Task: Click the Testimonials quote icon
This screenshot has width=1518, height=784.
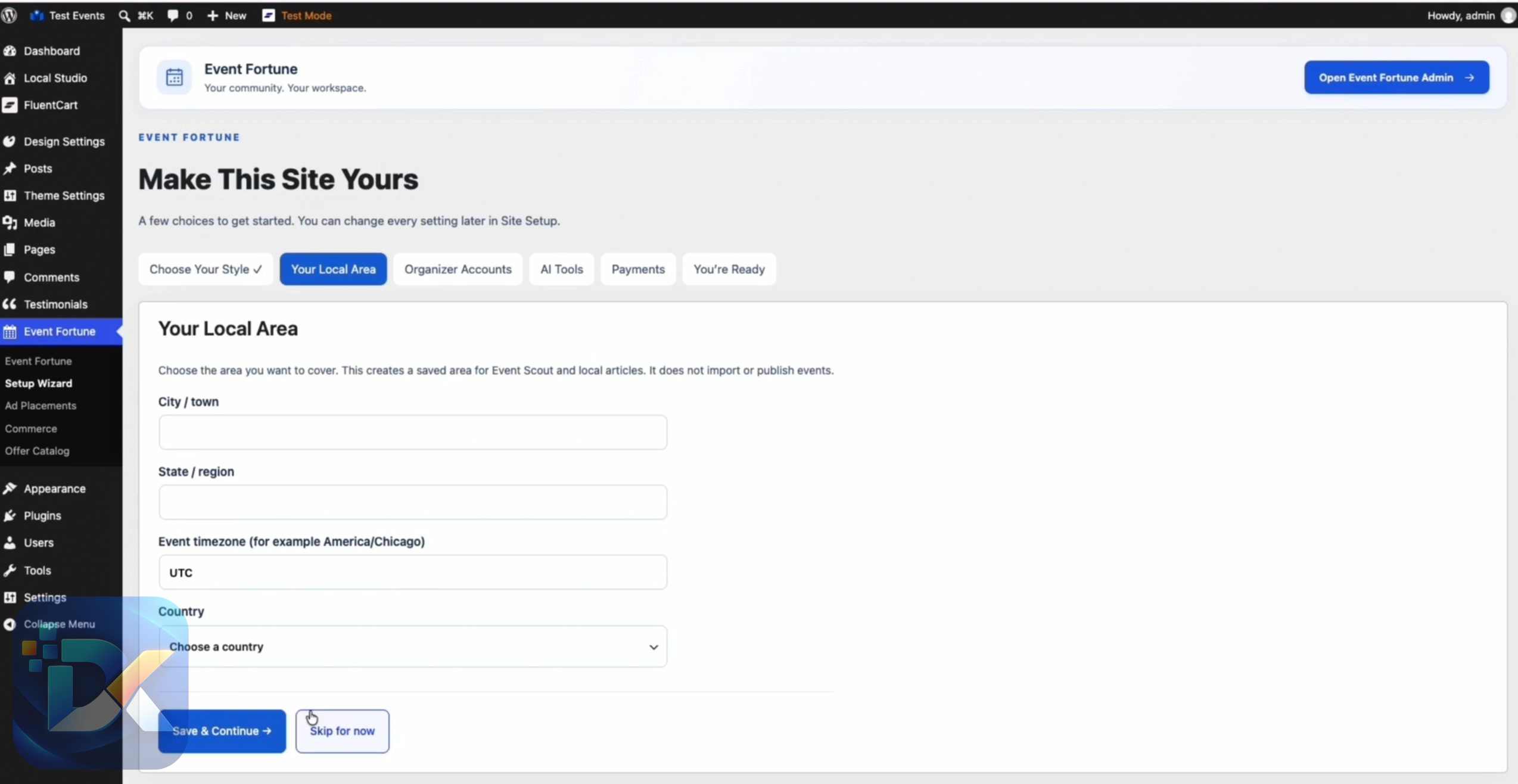Action: tap(10, 304)
